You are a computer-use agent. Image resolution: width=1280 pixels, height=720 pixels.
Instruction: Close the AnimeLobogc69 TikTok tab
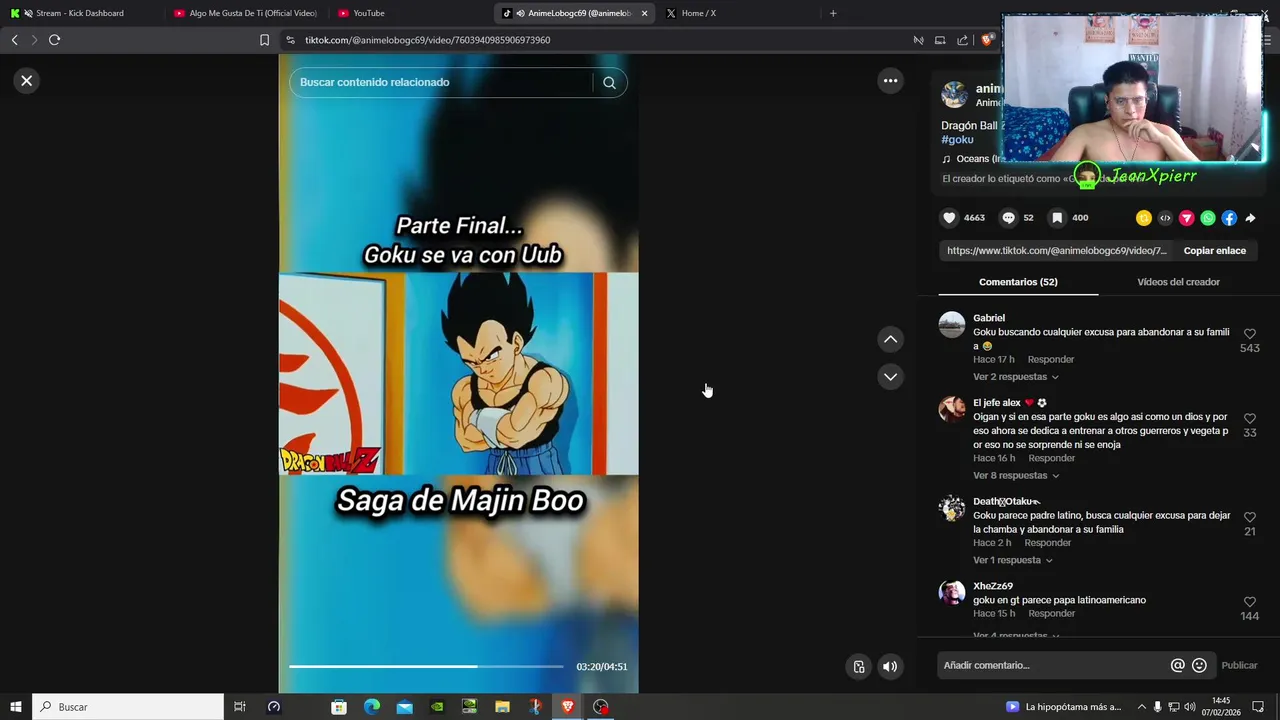click(644, 13)
